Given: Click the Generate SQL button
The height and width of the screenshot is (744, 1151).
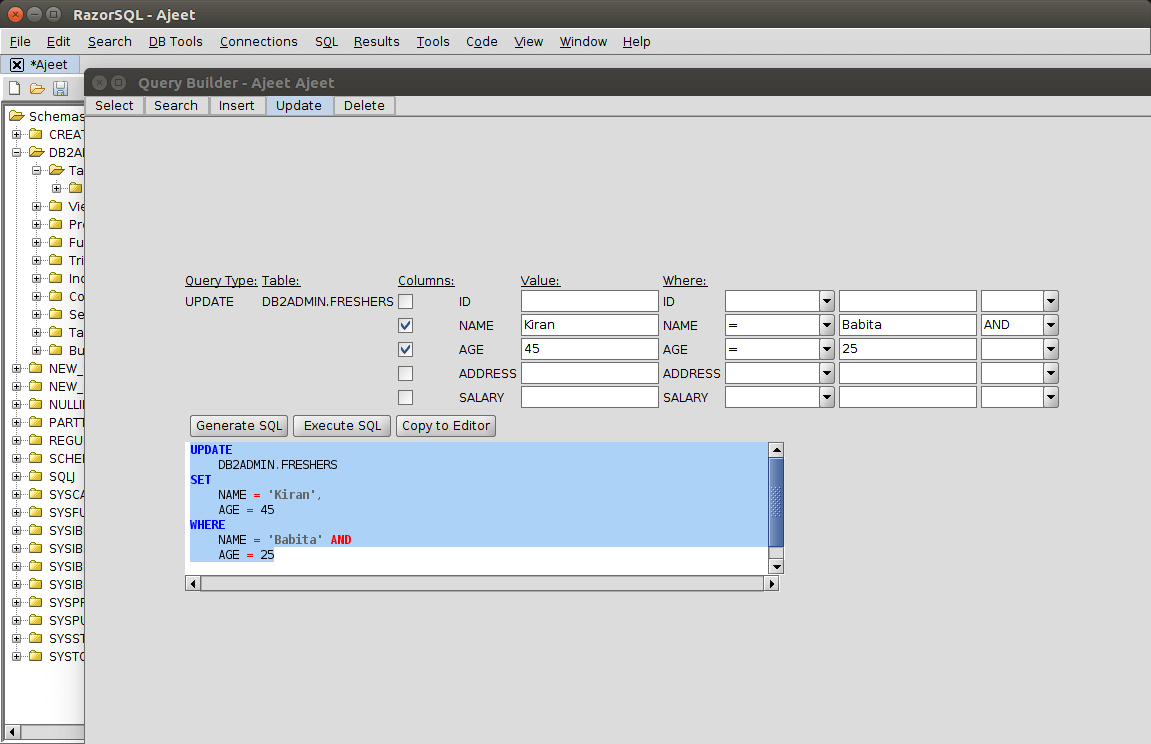Looking at the screenshot, I should click(239, 426).
